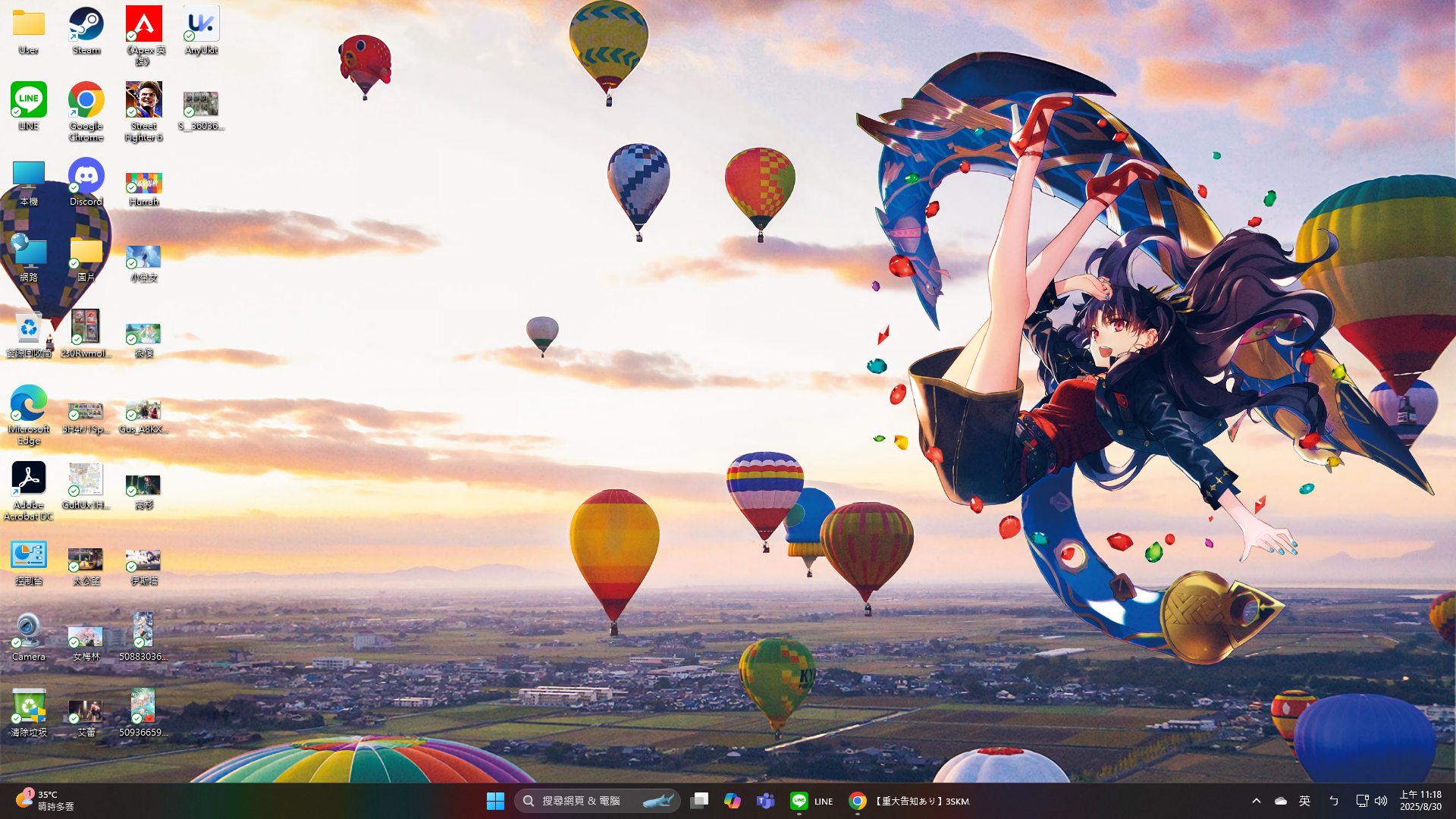Image resolution: width=1456 pixels, height=819 pixels.
Task: Switch to the Chrome taskbar window
Action: pos(910,801)
